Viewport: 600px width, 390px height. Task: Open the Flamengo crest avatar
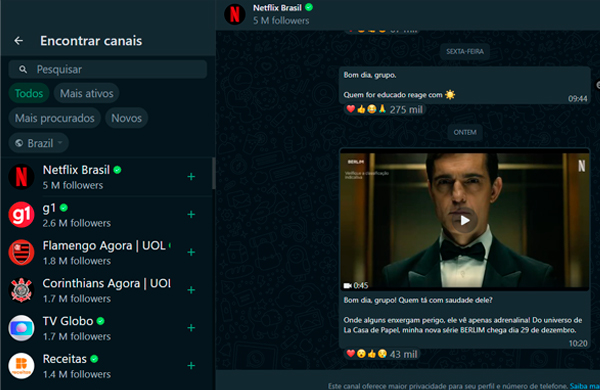click(21, 252)
